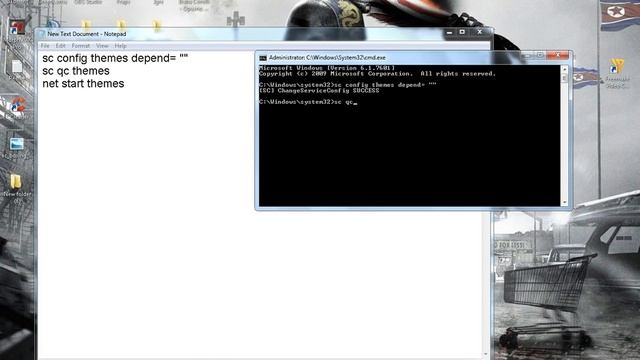
Task: Close the Command Prompt window
Action: pos(558,55)
